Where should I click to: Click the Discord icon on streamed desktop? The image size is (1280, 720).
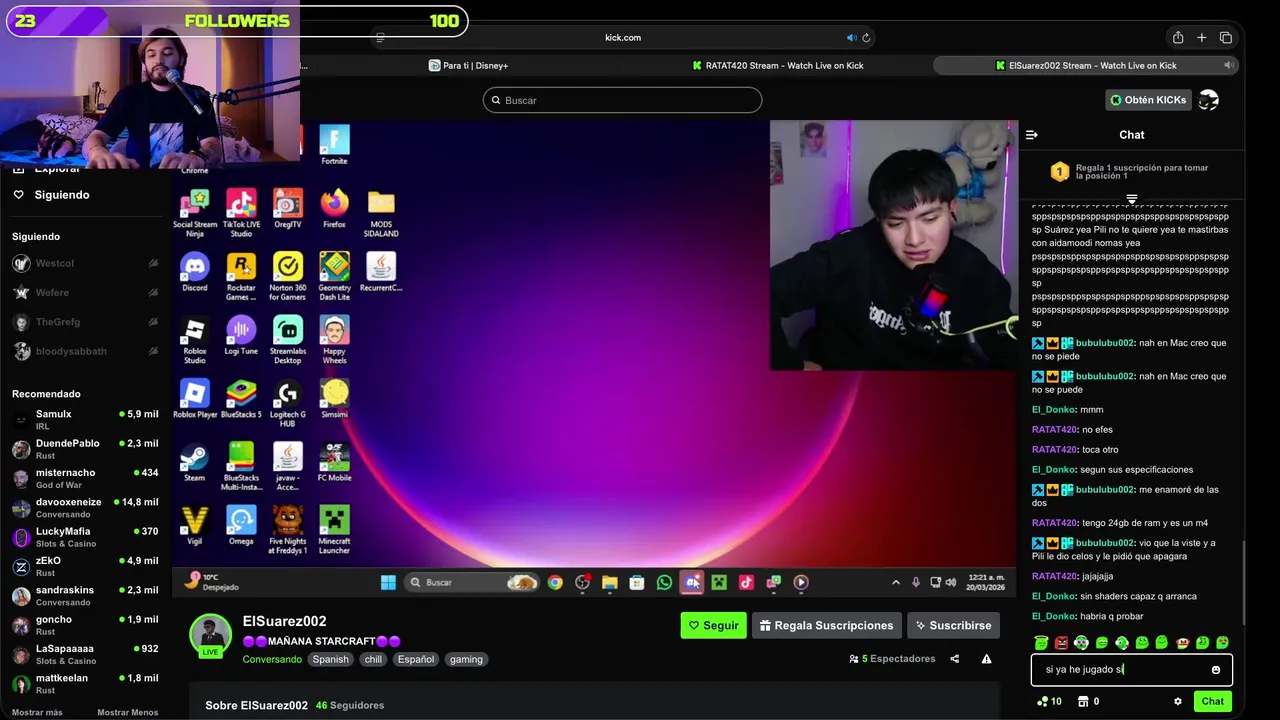195,272
